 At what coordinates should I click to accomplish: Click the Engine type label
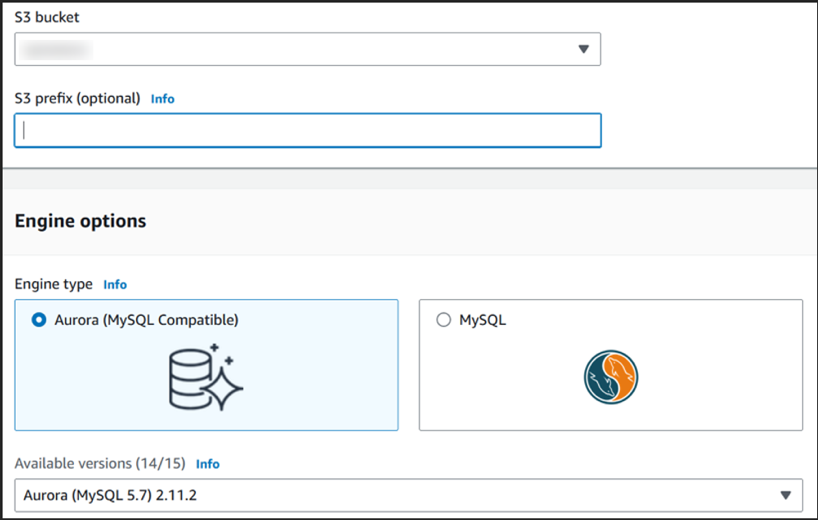(53, 284)
